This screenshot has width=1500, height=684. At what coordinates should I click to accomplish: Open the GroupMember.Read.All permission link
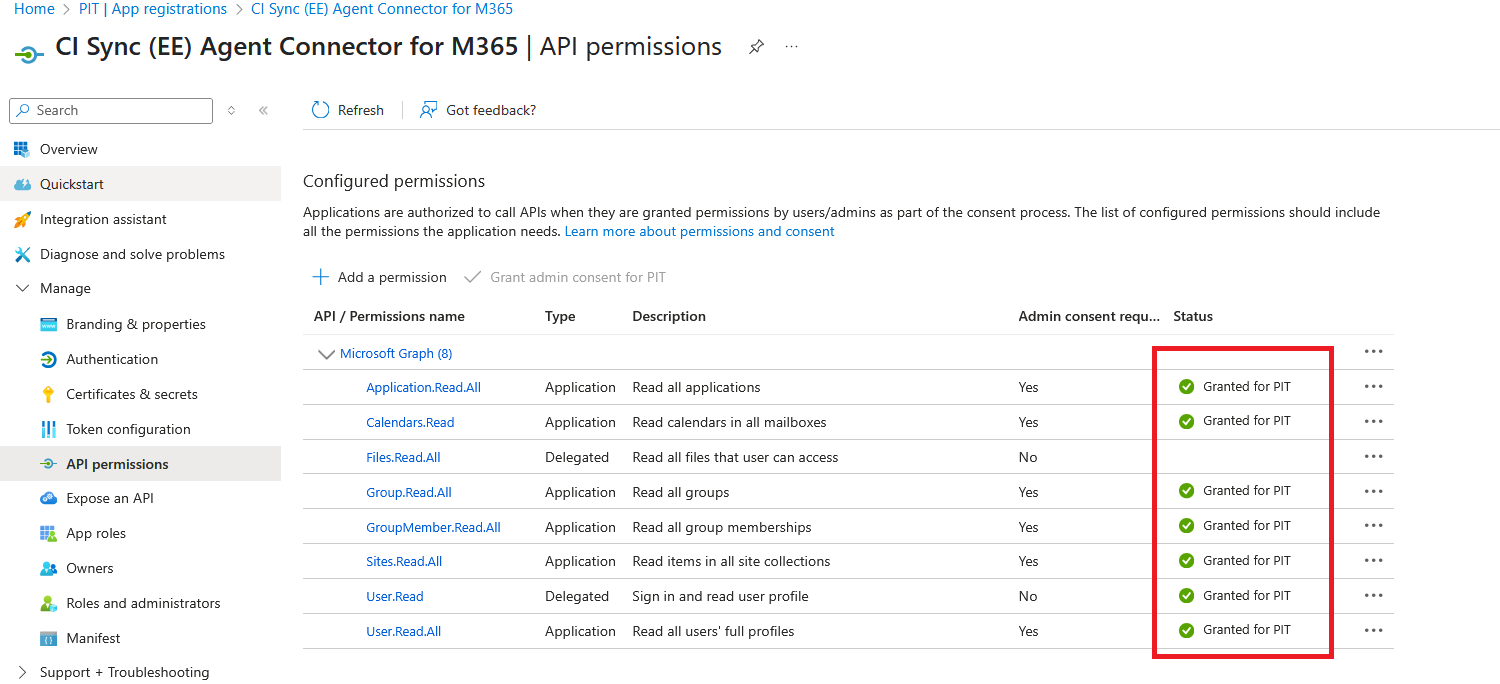coord(433,527)
